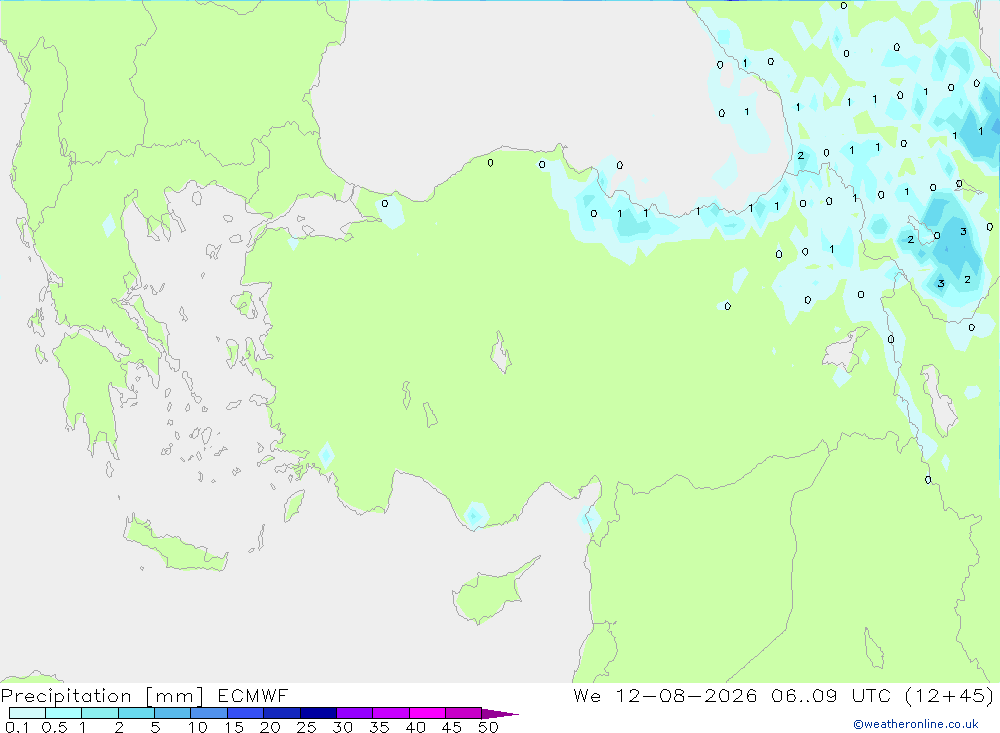Pick the 25–30 mm navy swatch
This screenshot has height=733, width=1000.
tap(318, 713)
